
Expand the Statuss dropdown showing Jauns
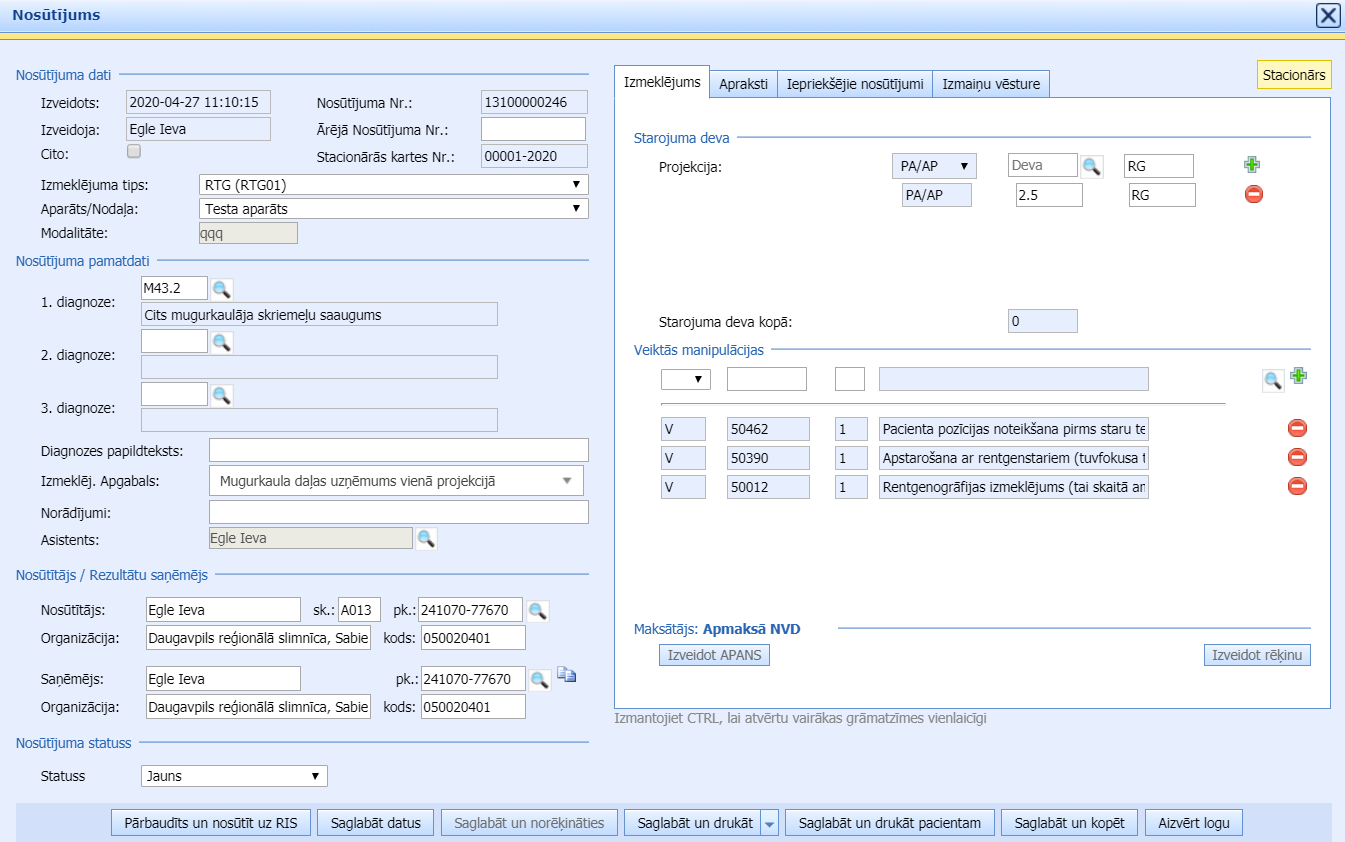point(234,776)
